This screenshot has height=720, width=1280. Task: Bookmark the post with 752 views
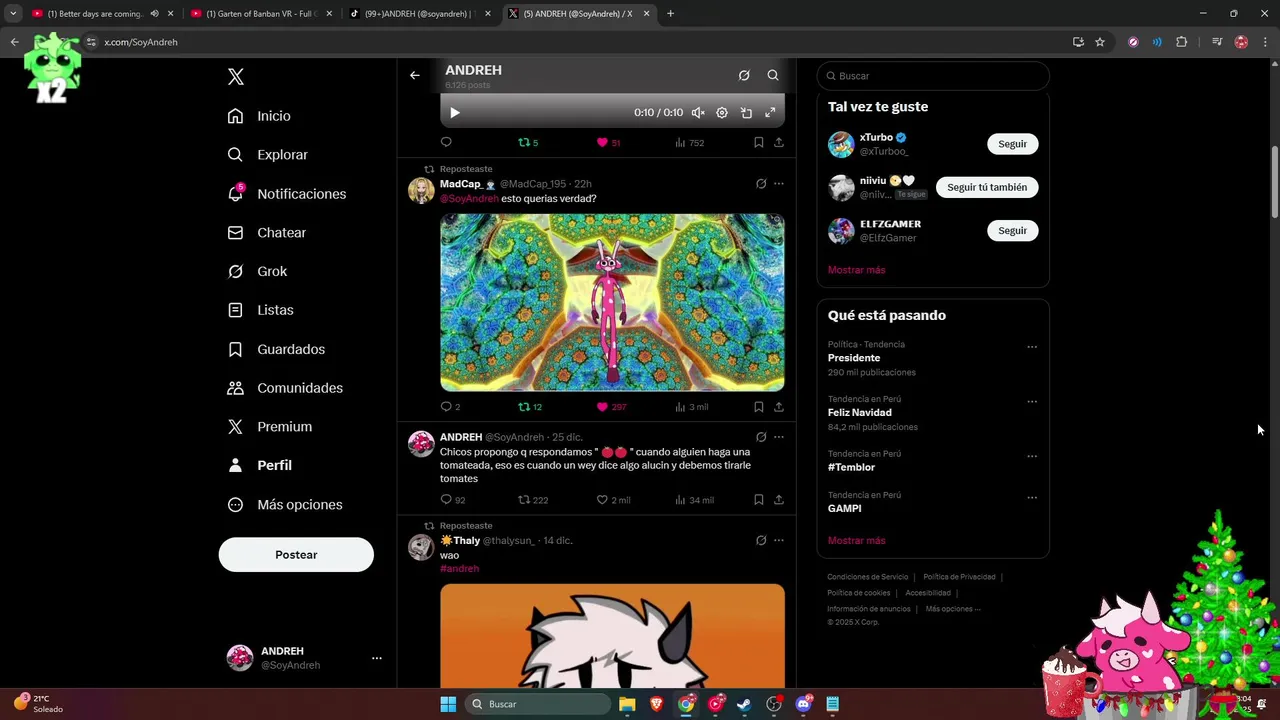(759, 143)
